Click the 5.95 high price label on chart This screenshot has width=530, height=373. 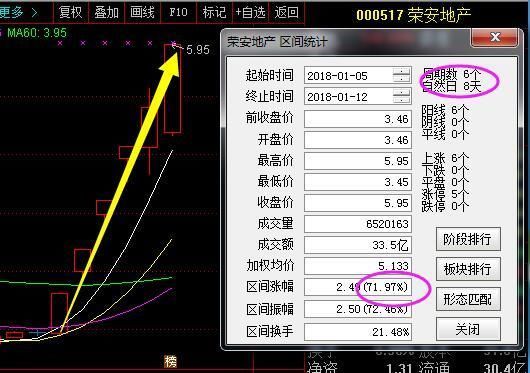pyautogui.click(x=198, y=50)
